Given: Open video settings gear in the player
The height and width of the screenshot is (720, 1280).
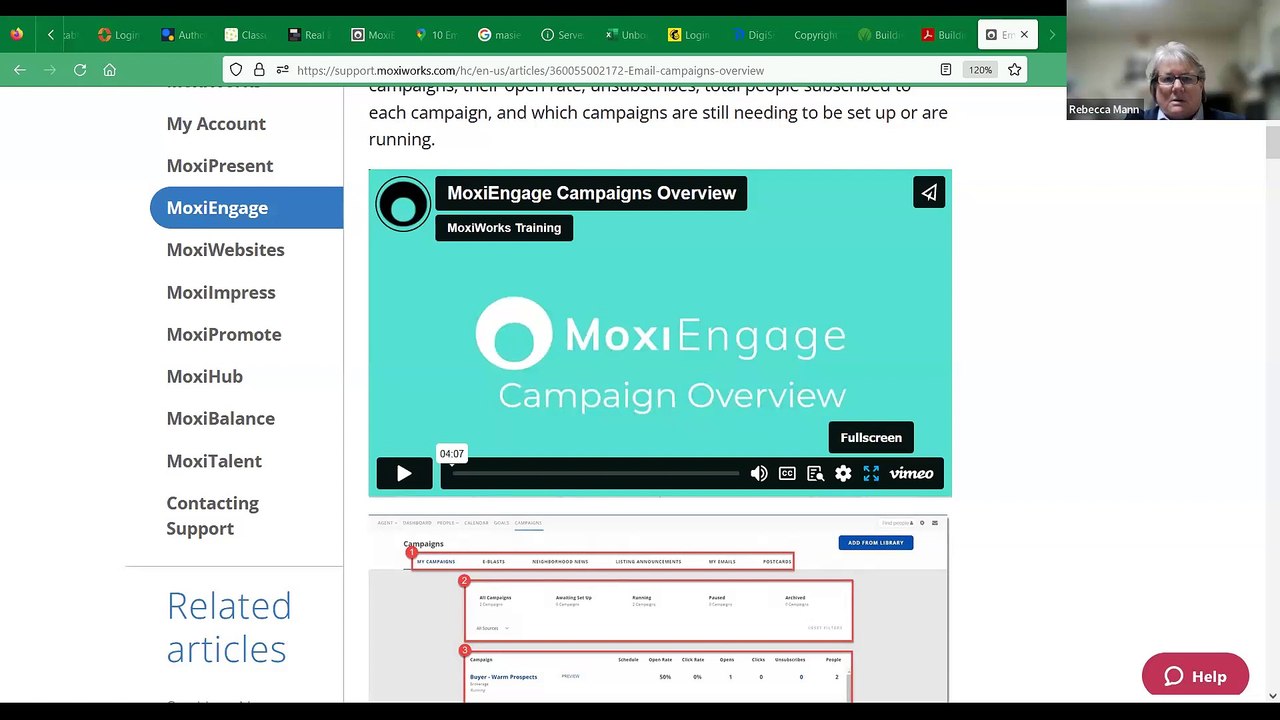Looking at the screenshot, I should point(843,474).
